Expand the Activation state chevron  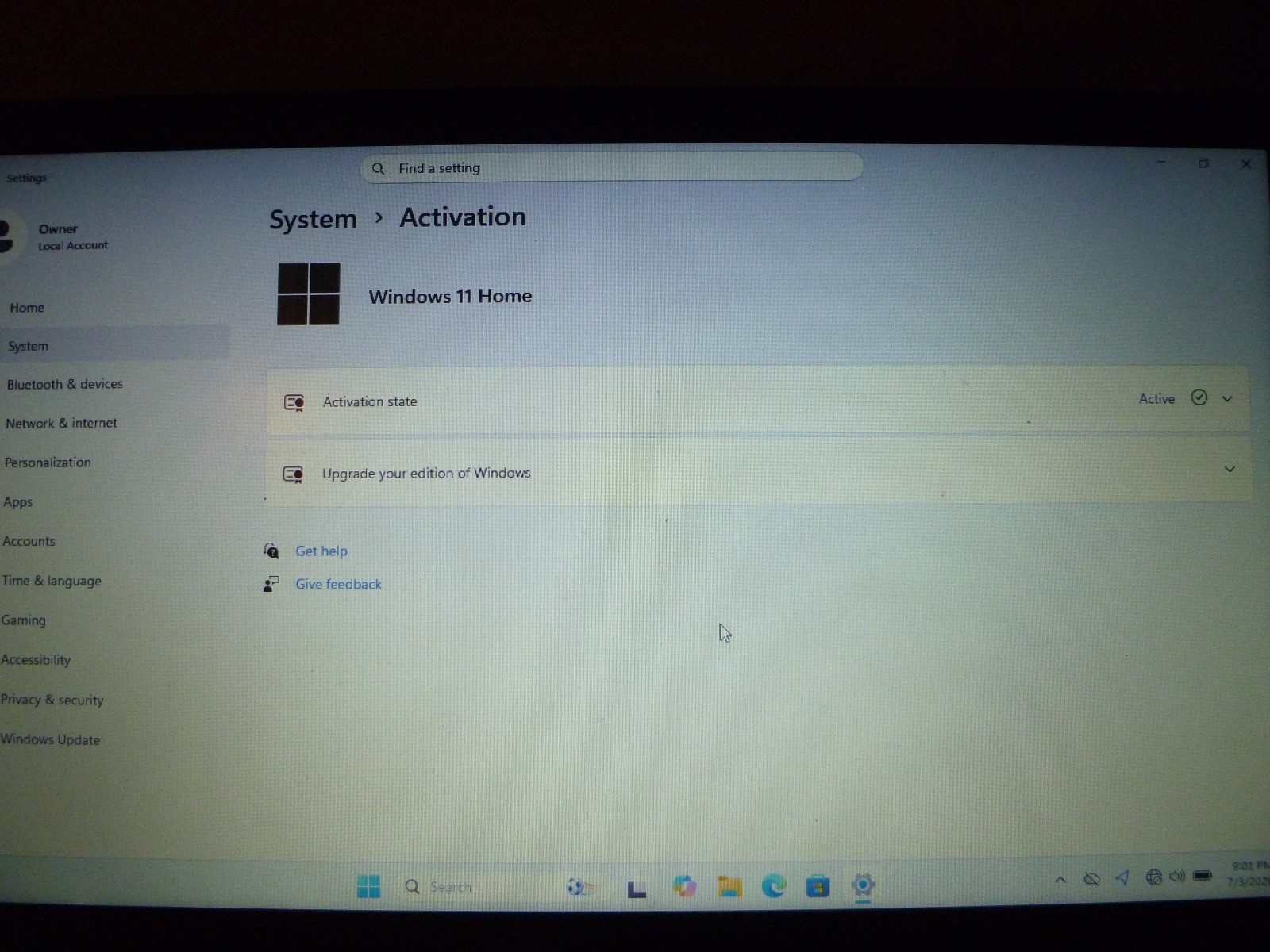(1227, 398)
